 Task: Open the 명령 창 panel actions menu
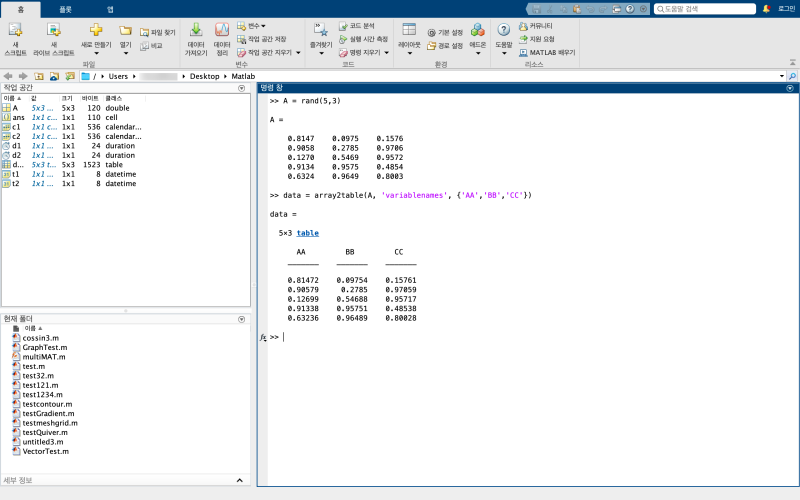(x=790, y=88)
